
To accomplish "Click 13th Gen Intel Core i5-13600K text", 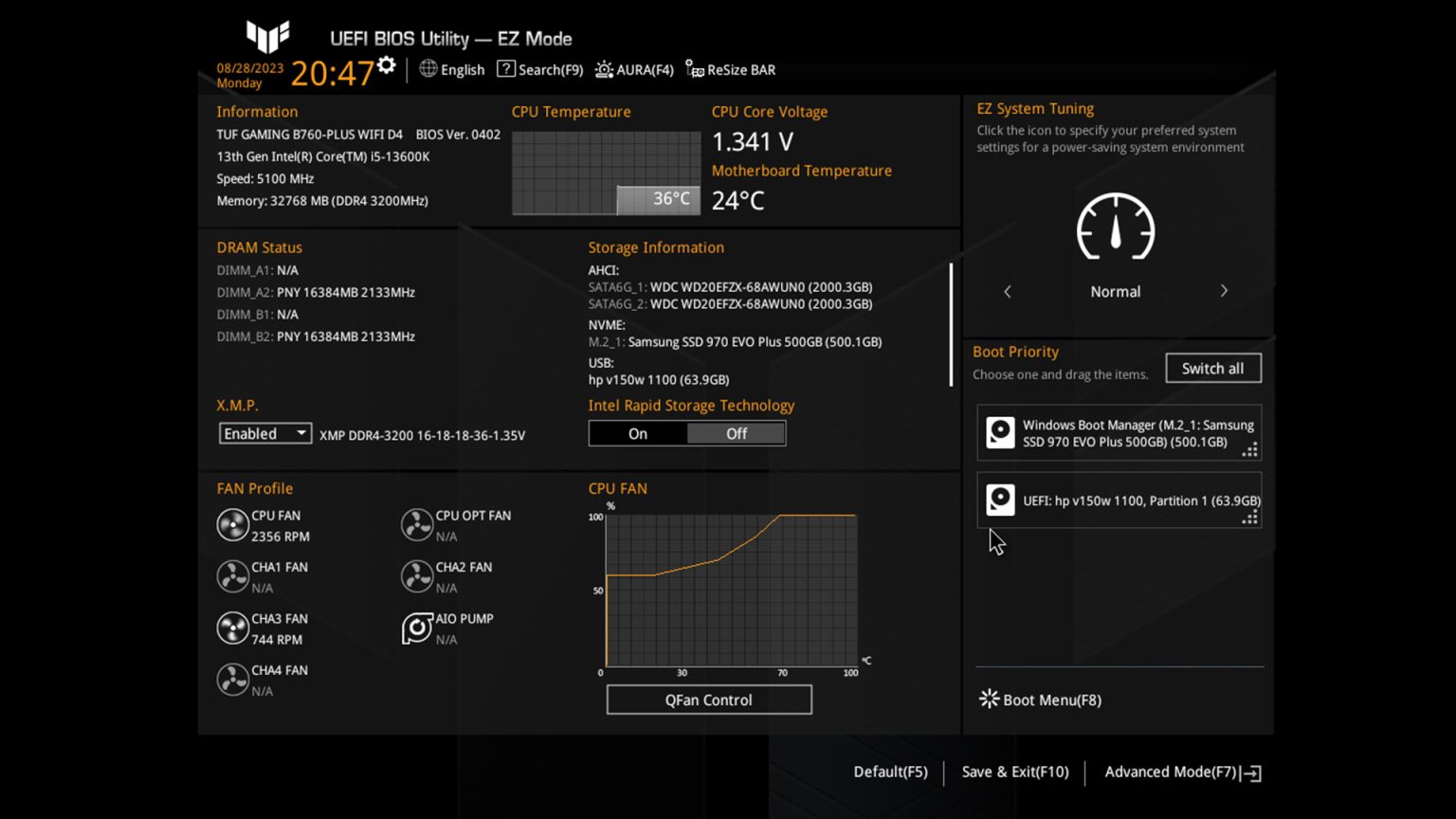I will coord(323,156).
